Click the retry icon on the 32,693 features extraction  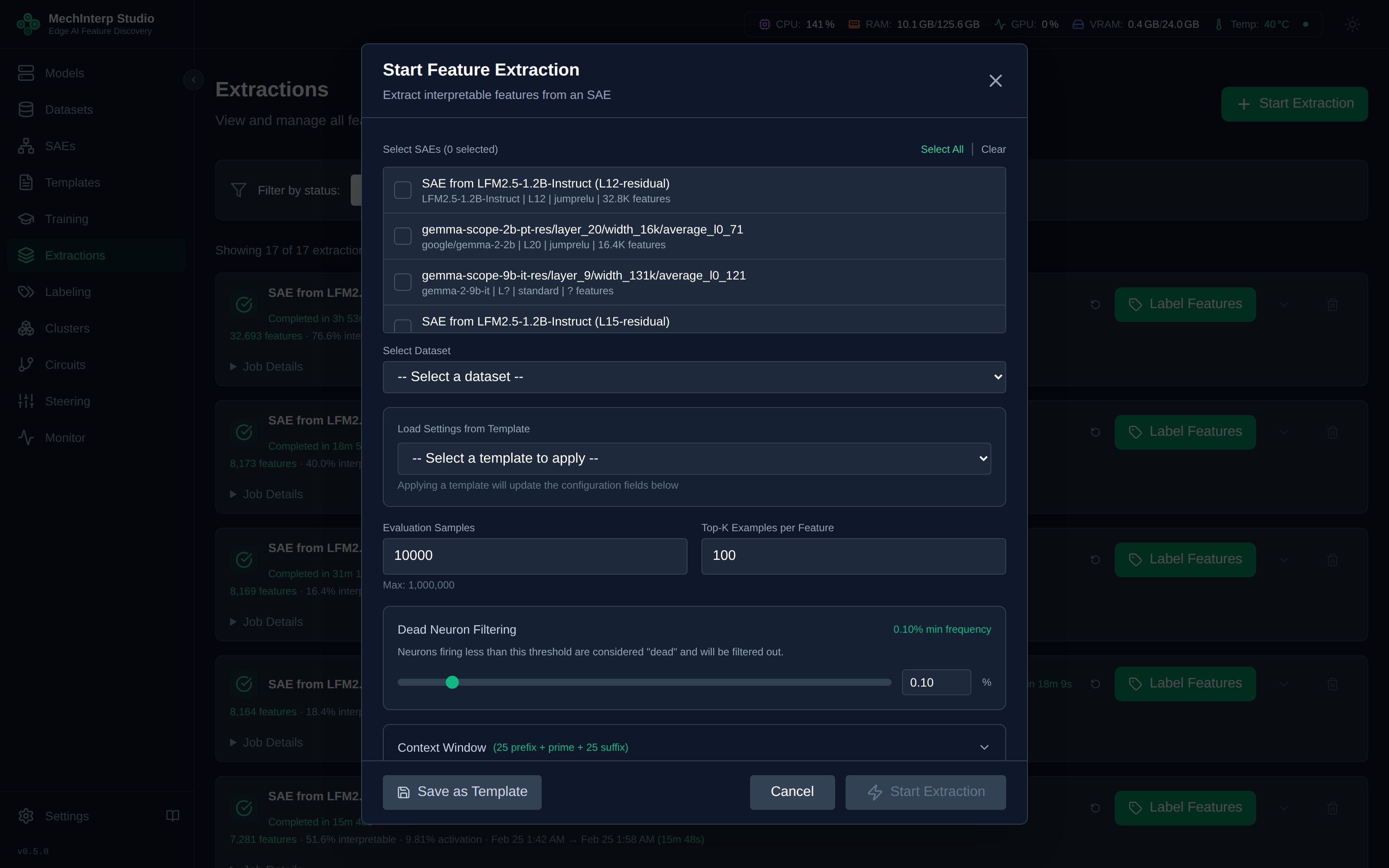pos(1095,305)
